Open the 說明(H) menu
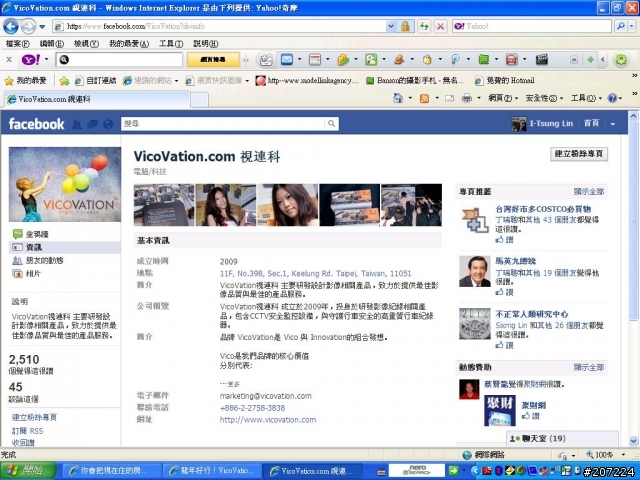Image resolution: width=640 pixels, height=480 pixels. 205,43
